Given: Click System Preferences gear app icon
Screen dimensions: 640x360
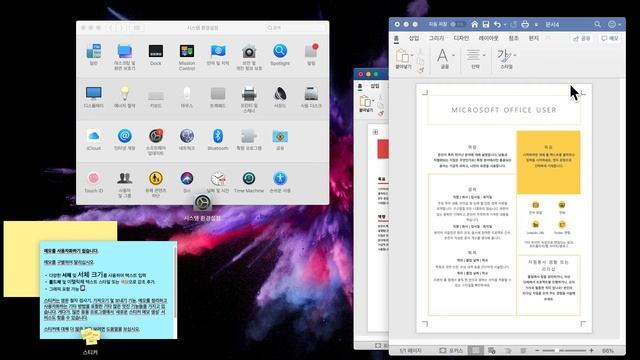Looking at the screenshot, I should tap(202, 203).
